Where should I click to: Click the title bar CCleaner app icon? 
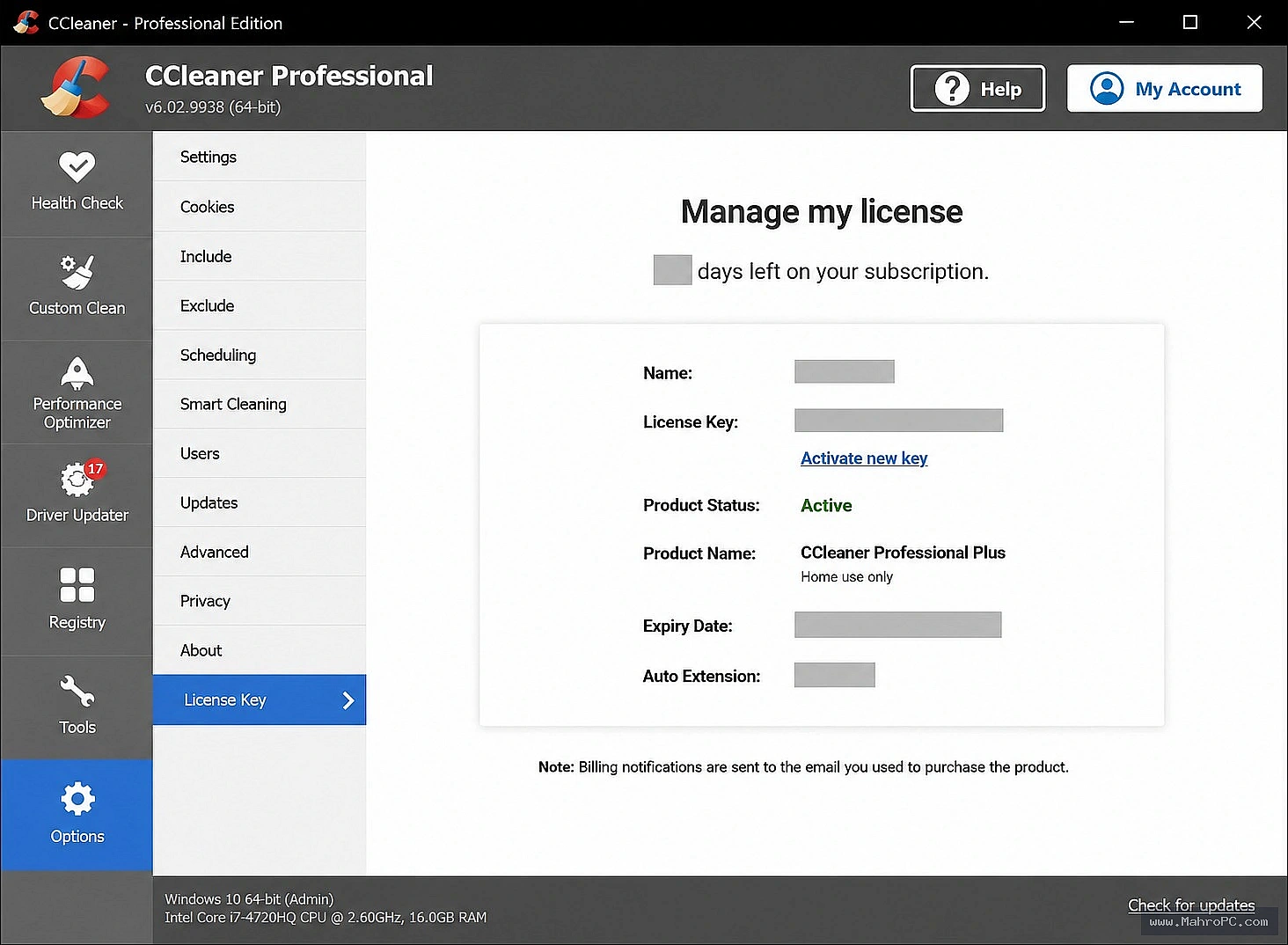[26, 23]
